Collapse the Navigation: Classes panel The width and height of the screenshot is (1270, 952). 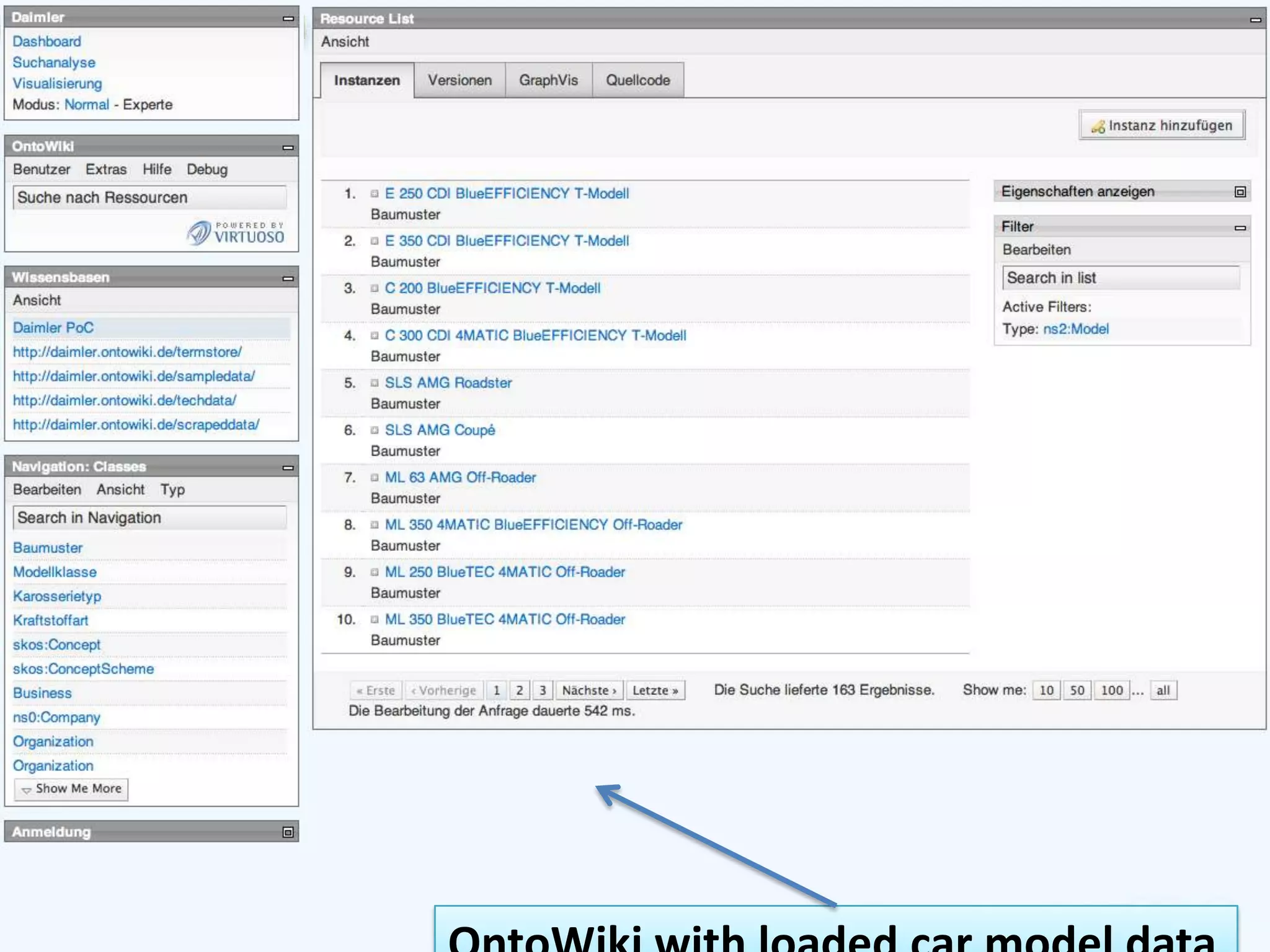pyautogui.click(x=288, y=467)
